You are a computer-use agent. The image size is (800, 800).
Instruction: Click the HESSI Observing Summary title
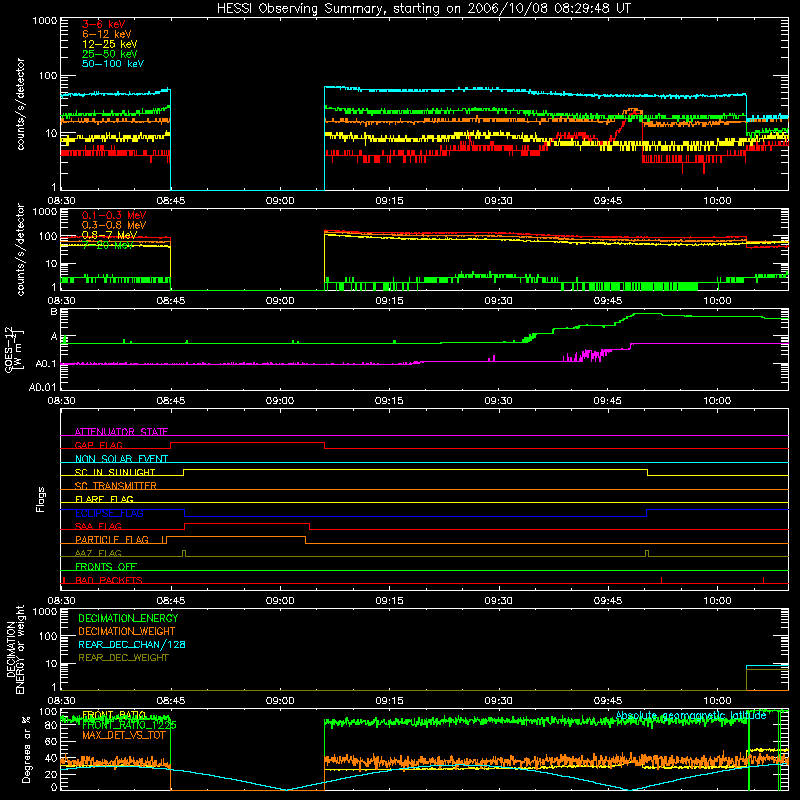pos(423,9)
